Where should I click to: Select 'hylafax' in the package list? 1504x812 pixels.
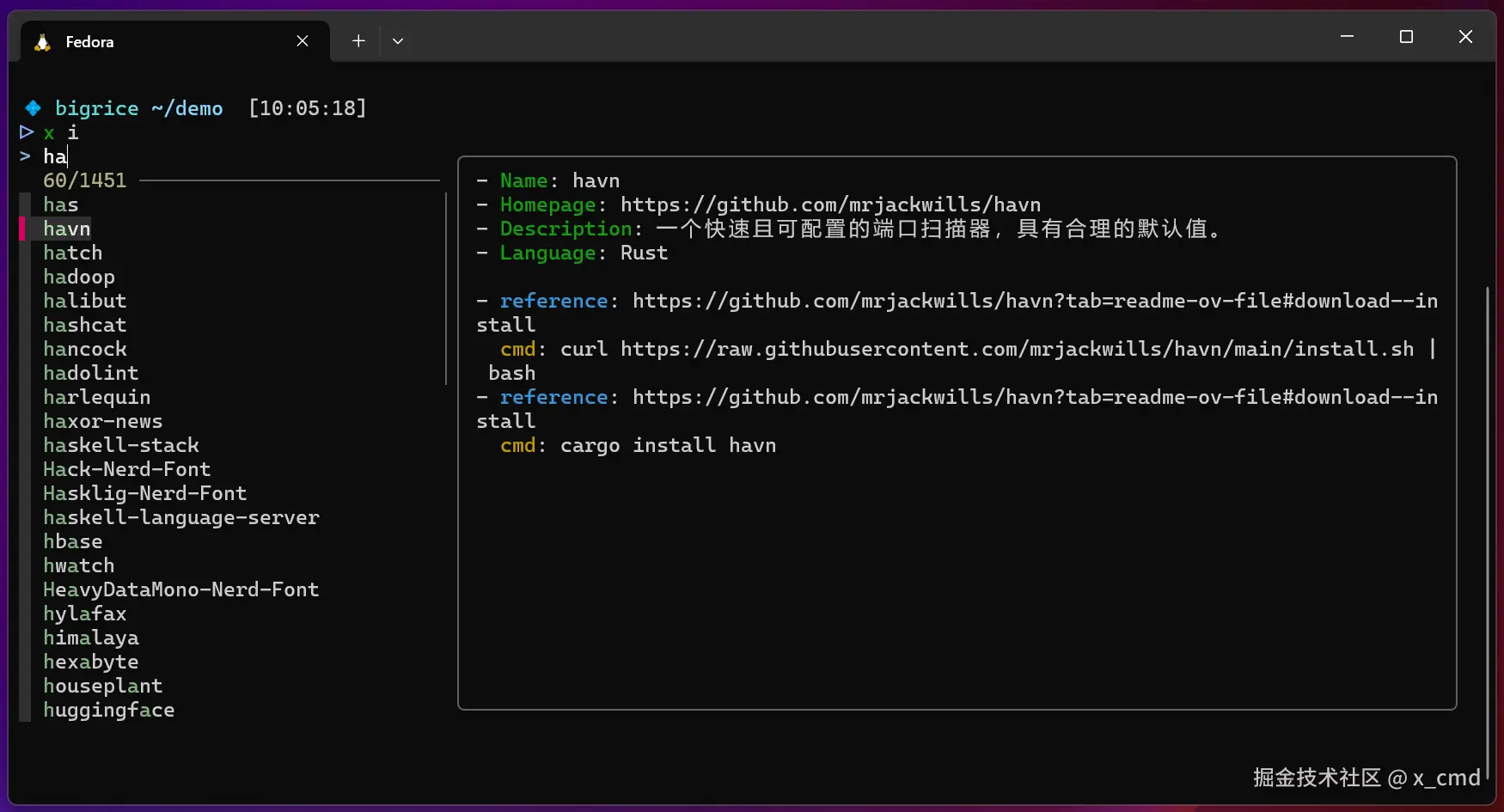click(85, 614)
